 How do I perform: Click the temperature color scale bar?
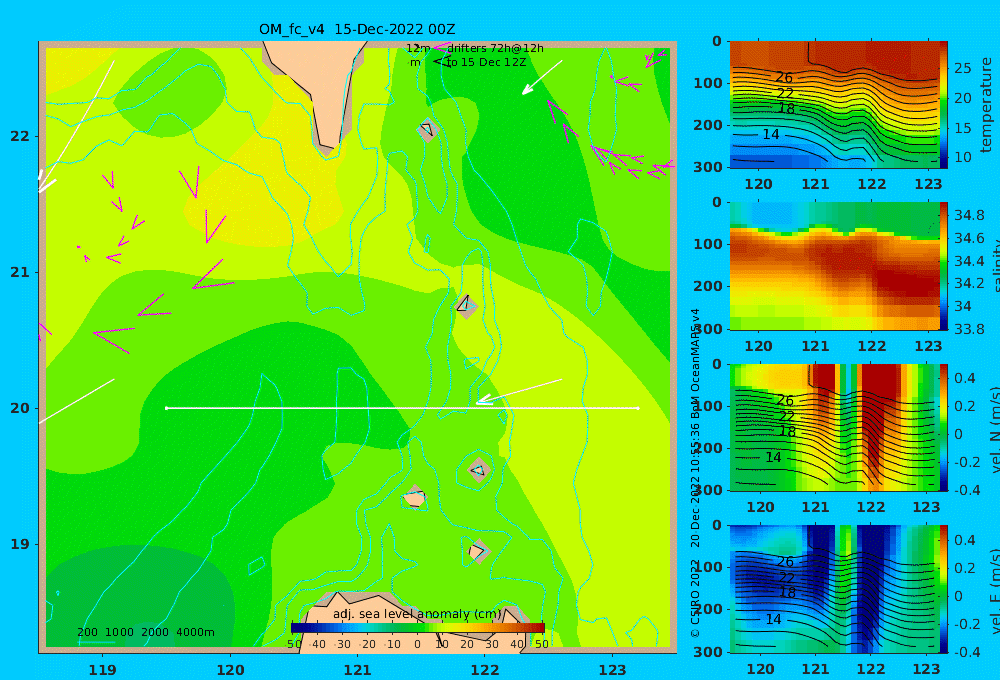pyautogui.click(x=944, y=105)
